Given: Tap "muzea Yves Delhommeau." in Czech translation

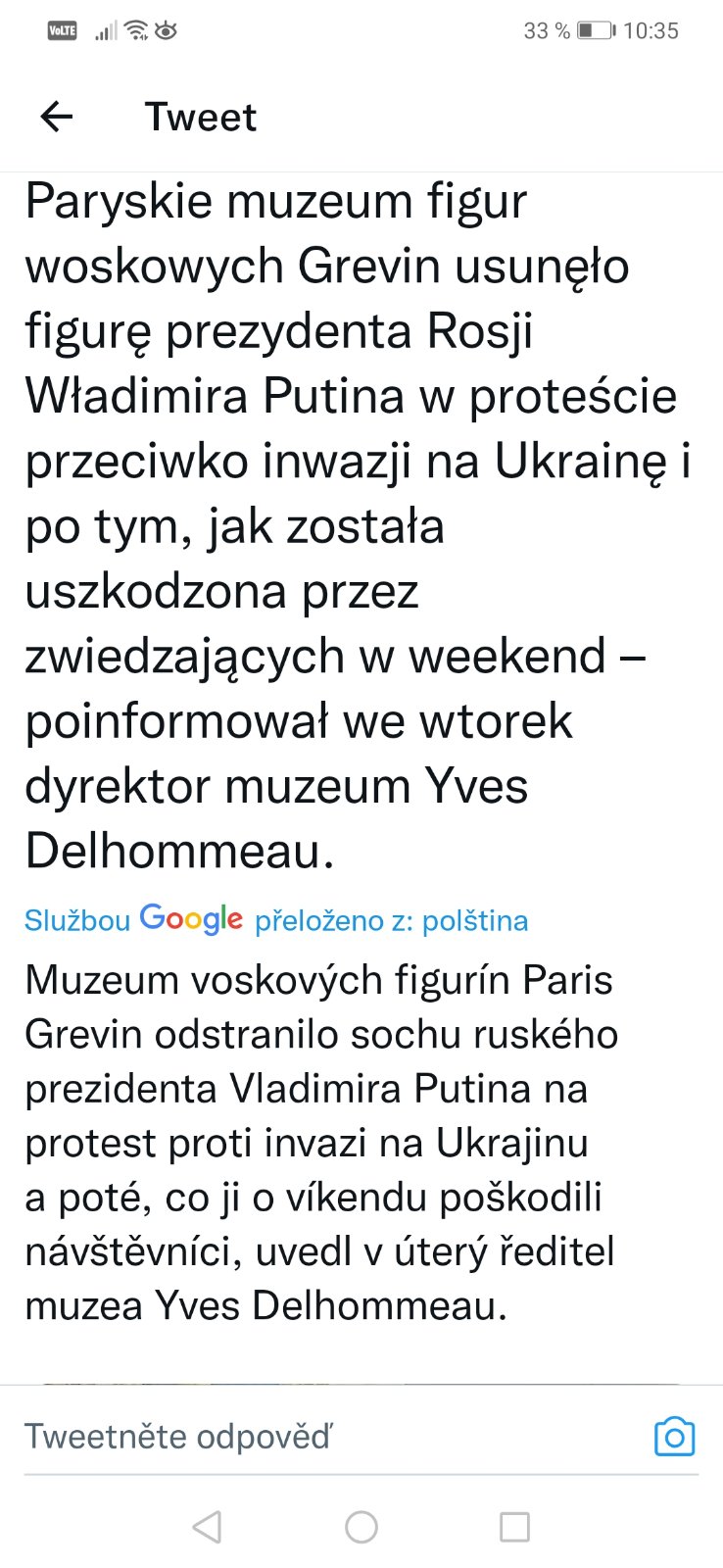Looking at the screenshot, I should (x=265, y=1305).
